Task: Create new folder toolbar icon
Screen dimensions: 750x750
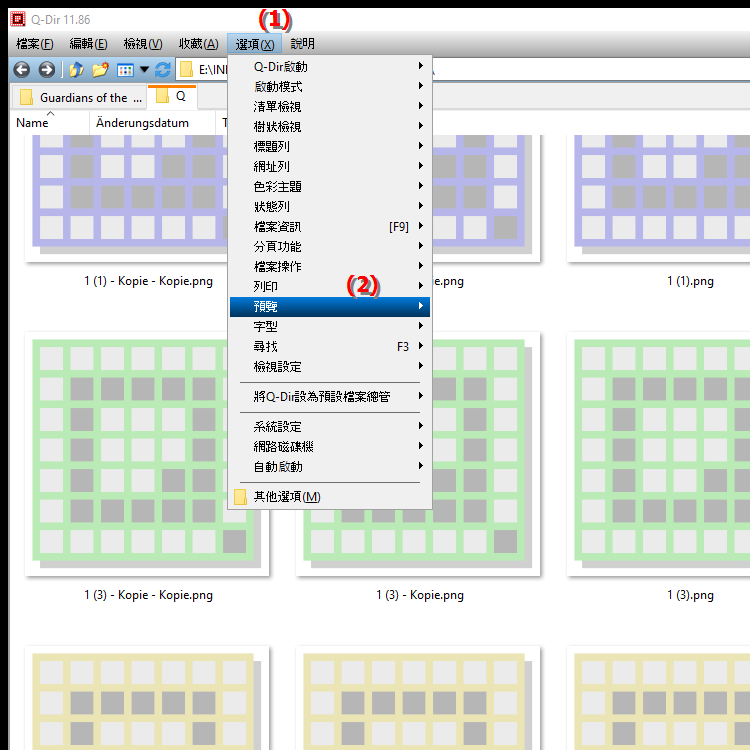Action: [100, 70]
